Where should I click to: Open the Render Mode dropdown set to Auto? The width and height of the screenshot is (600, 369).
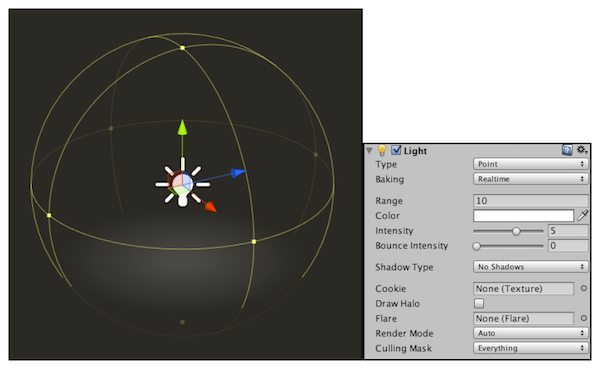[x=530, y=333]
